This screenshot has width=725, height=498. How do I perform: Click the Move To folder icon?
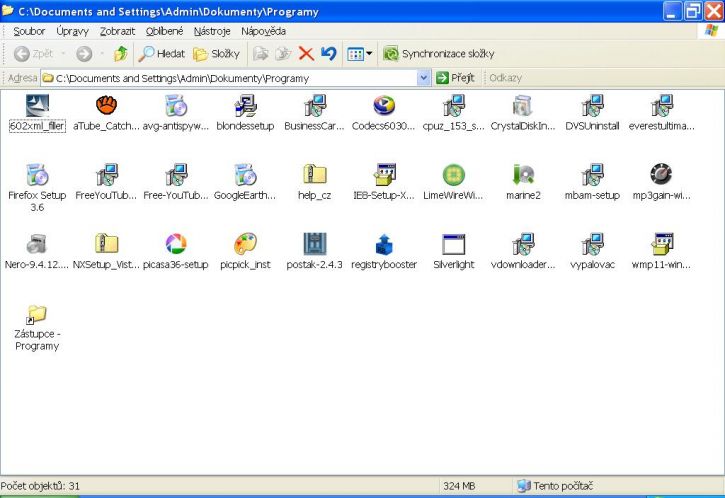(x=261, y=54)
